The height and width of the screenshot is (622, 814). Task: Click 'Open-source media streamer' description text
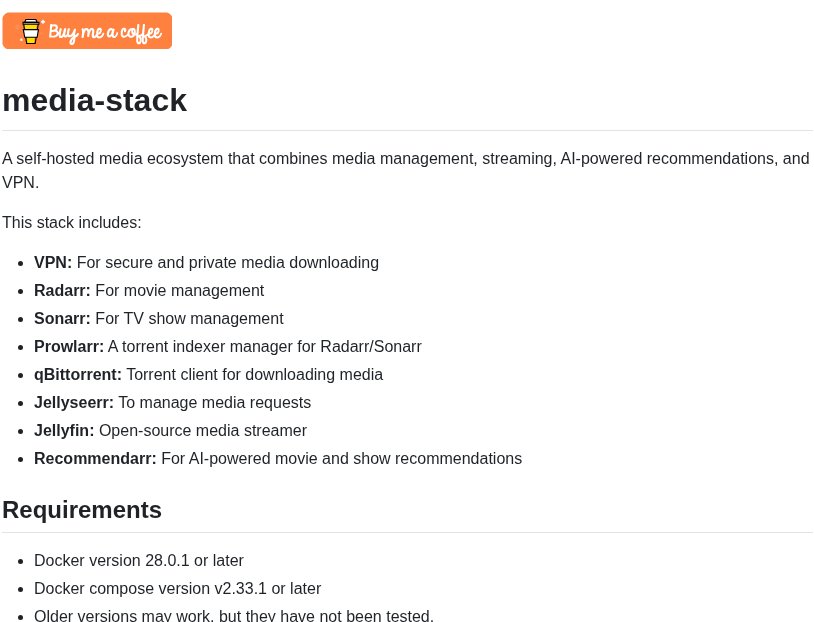pyautogui.click(x=203, y=431)
